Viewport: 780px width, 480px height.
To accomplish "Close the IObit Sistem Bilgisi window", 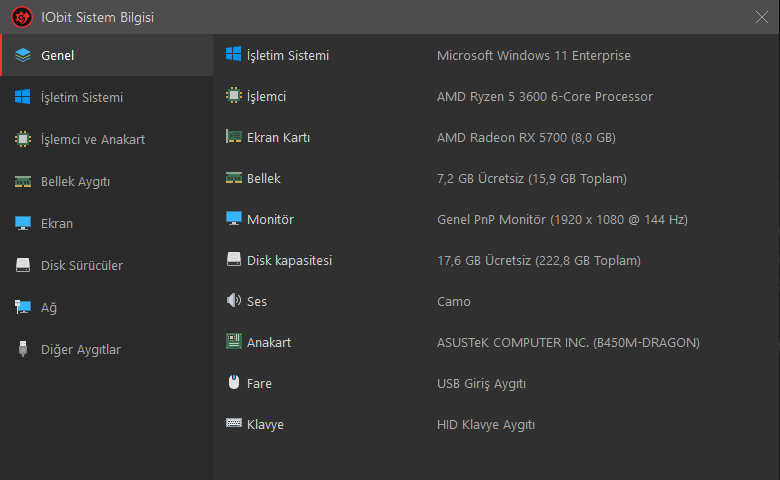I will [x=762, y=17].
